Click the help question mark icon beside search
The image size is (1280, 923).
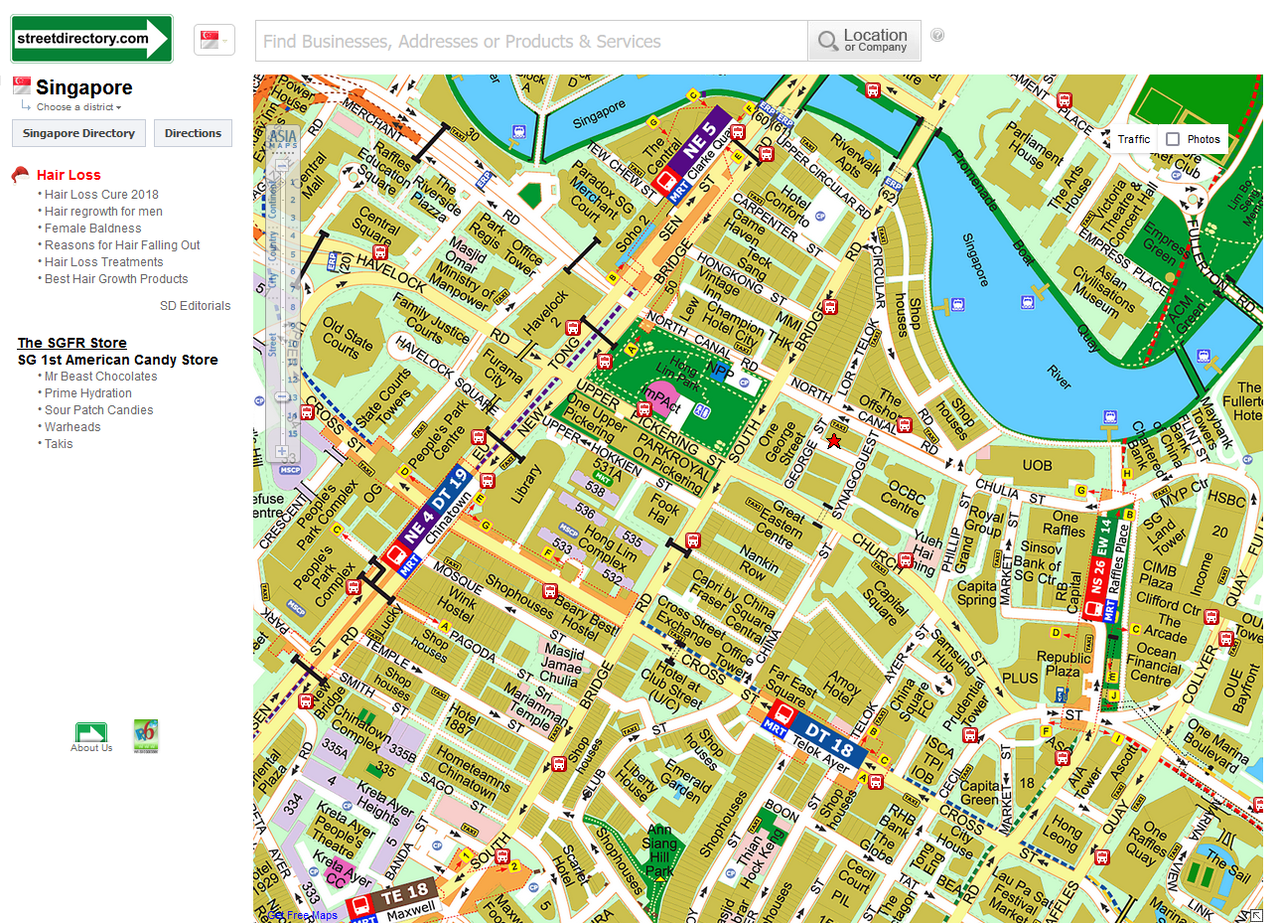tap(937, 35)
